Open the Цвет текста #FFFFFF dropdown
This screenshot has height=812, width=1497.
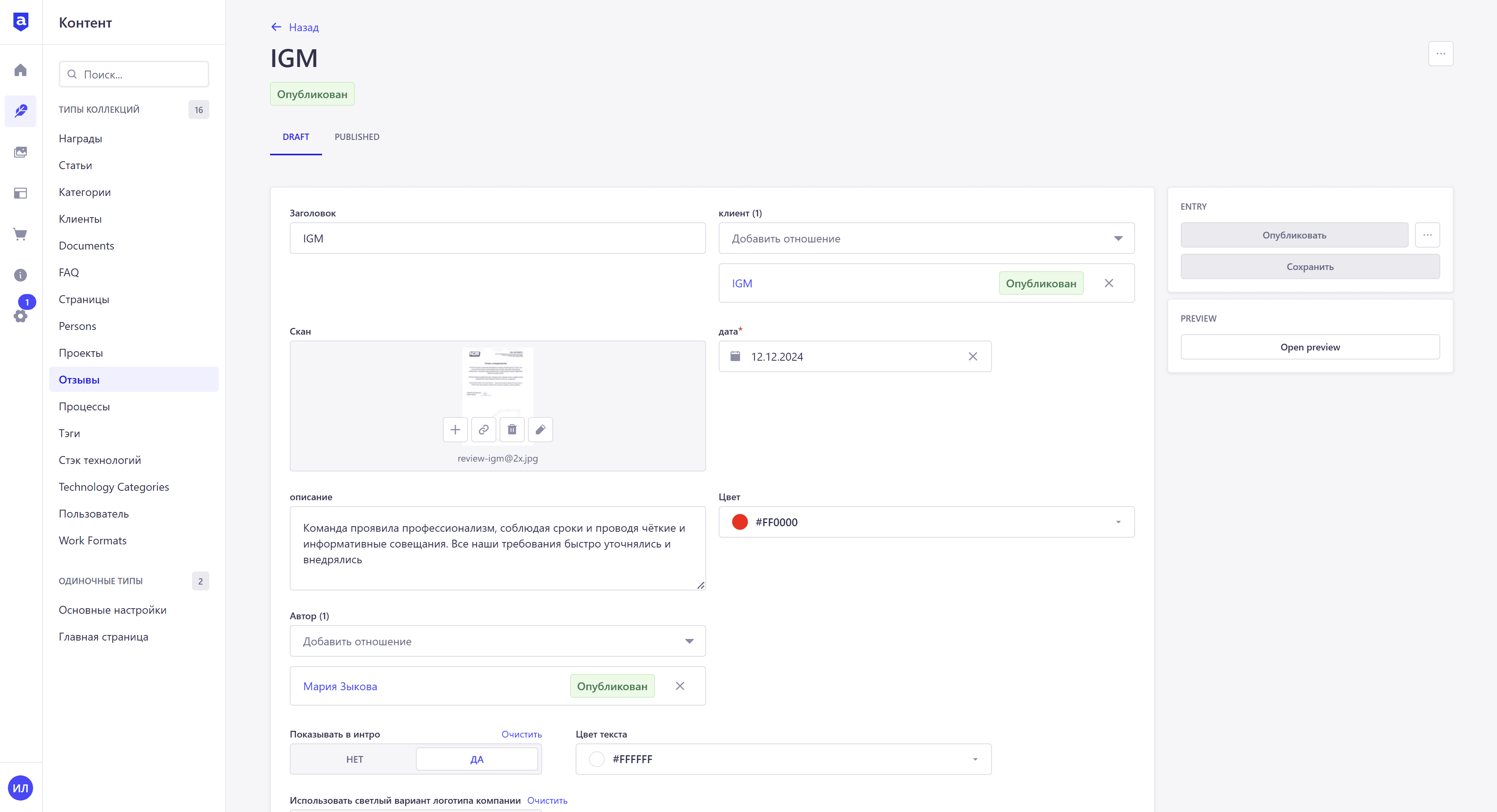[x=783, y=759]
